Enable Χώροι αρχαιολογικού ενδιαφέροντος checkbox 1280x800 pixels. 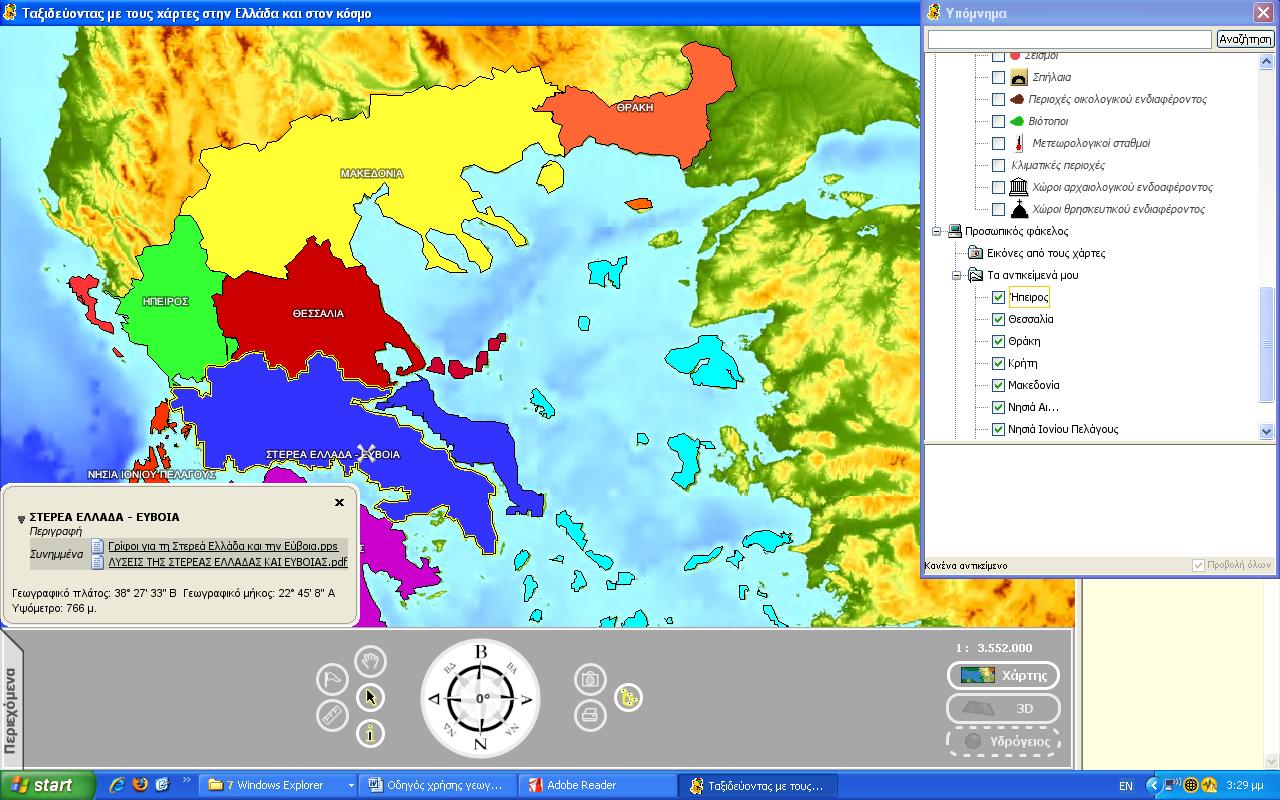tap(998, 187)
